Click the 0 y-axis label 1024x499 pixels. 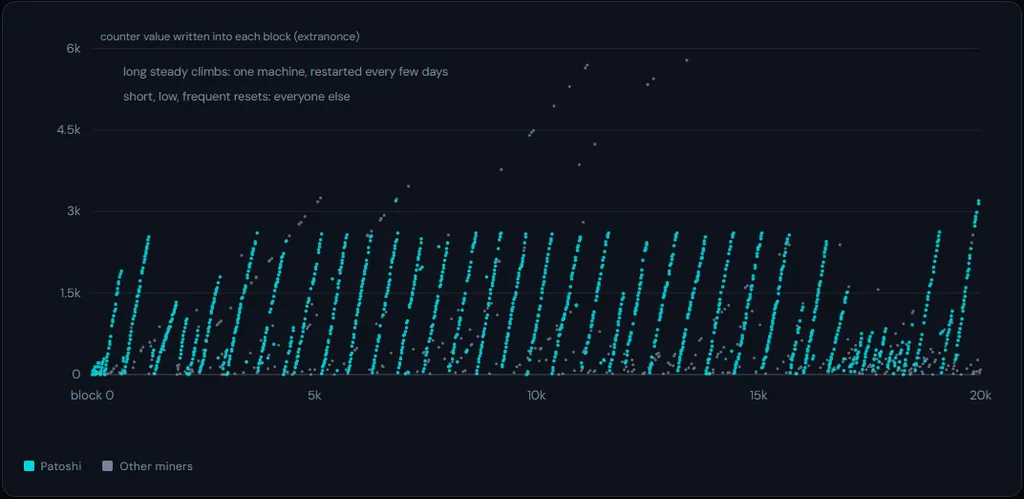(76, 374)
